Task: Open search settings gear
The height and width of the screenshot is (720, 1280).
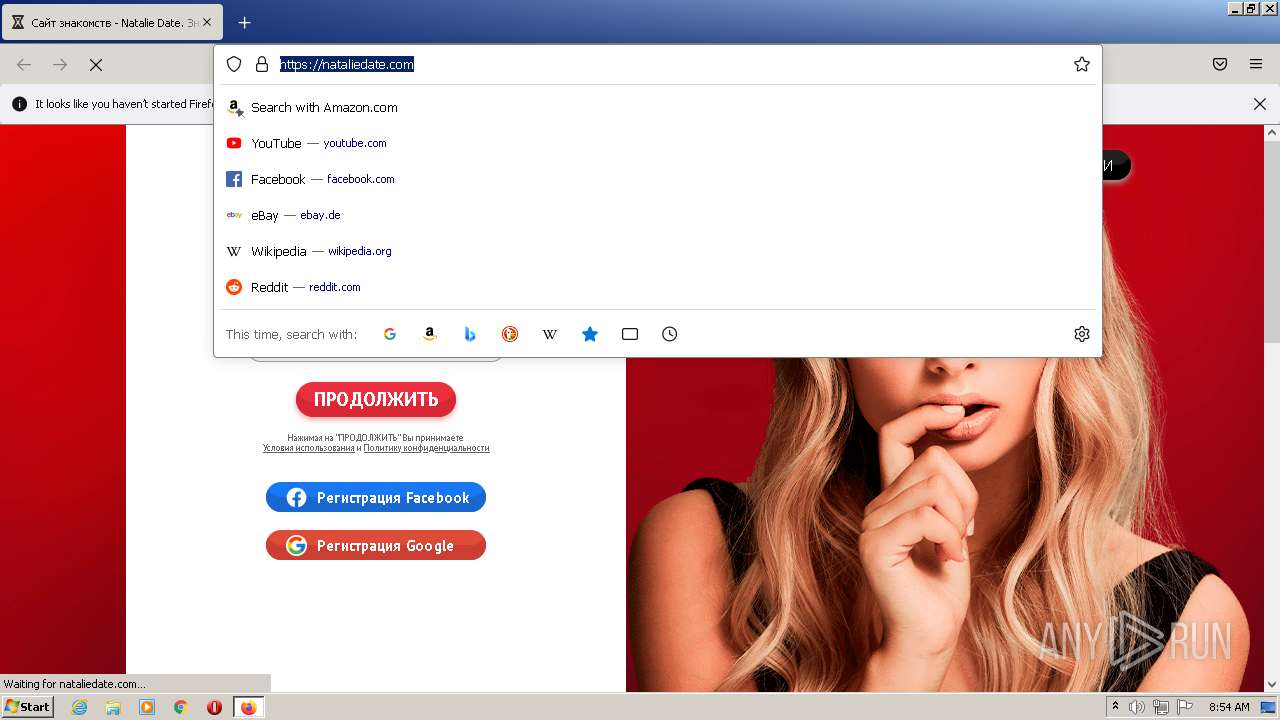Action: point(1082,334)
